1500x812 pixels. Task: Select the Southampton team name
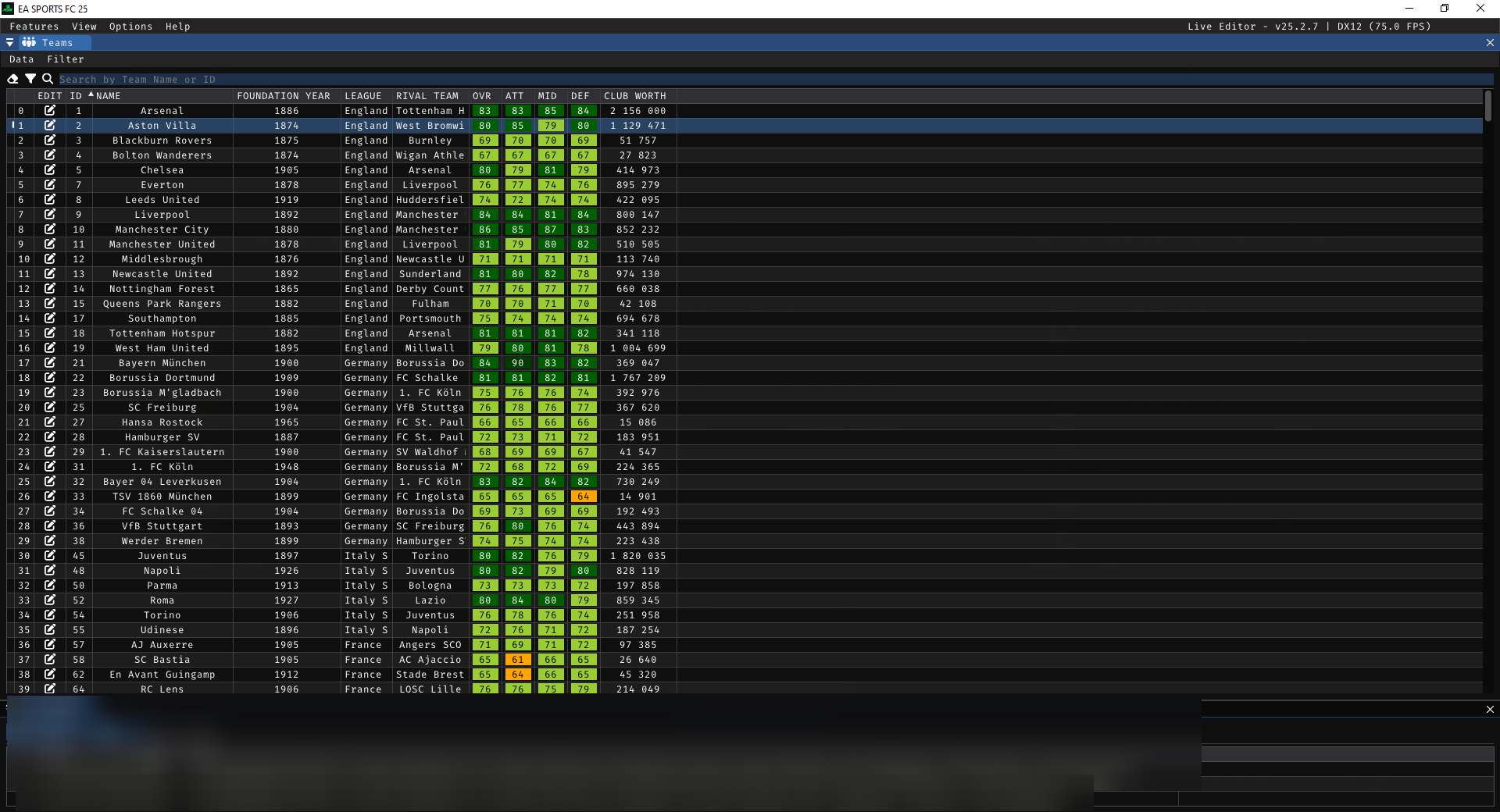[x=162, y=319]
